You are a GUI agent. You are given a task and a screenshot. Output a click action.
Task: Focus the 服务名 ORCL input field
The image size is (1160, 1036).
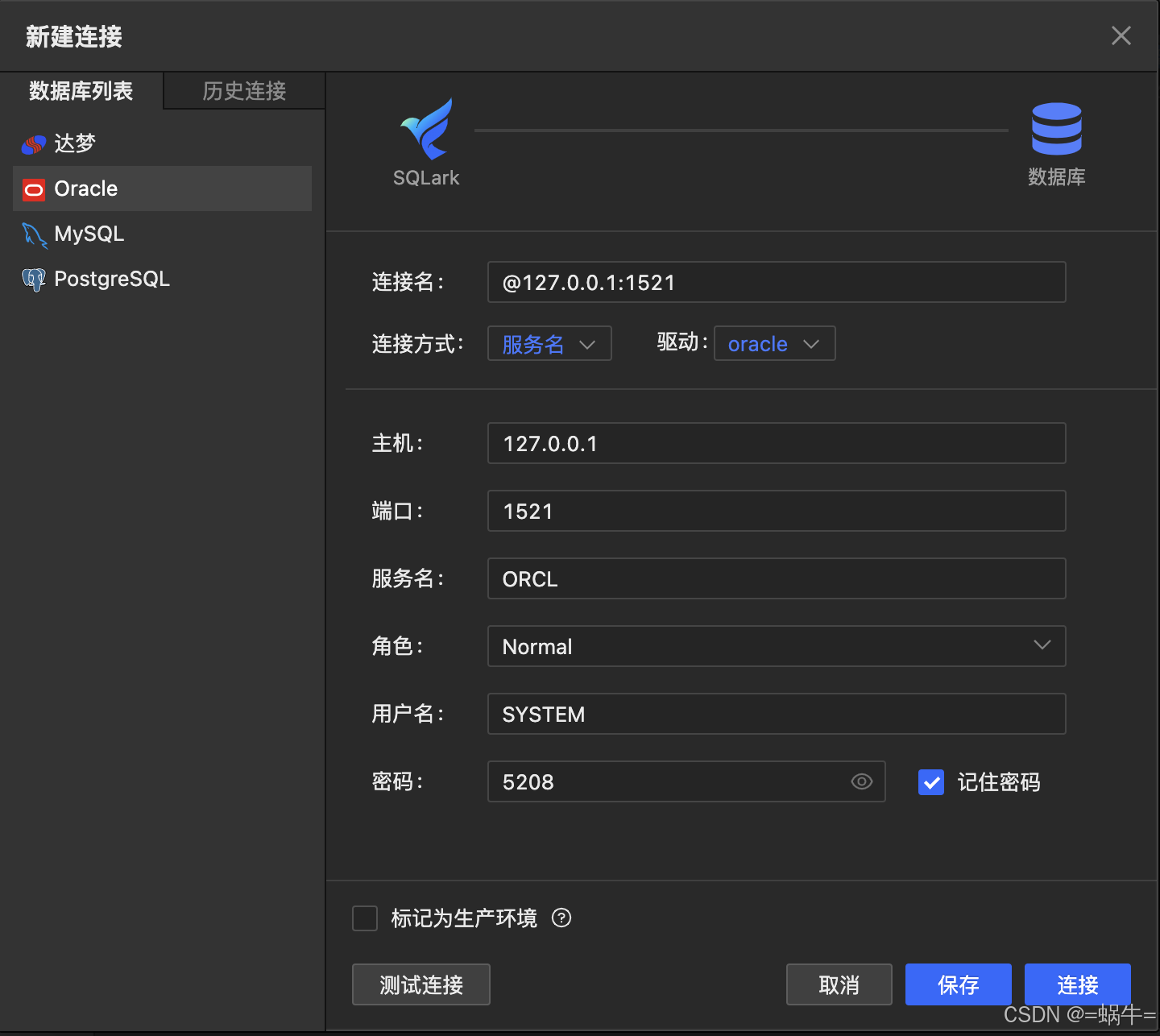tap(777, 578)
